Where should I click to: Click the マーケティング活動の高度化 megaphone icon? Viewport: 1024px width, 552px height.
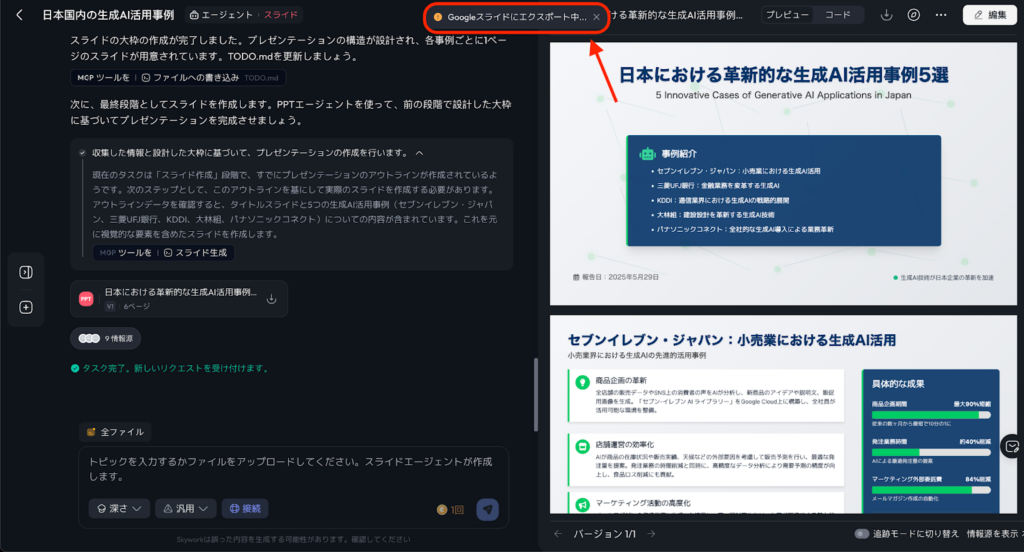(x=582, y=505)
